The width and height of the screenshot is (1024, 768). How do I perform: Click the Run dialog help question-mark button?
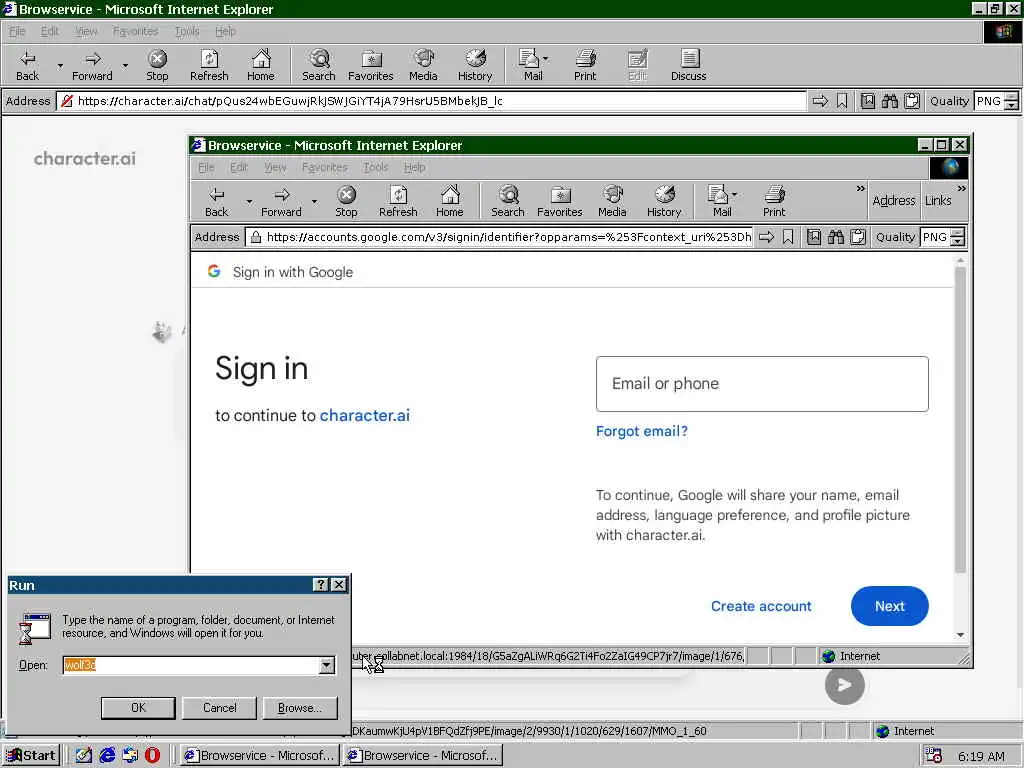[321, 585]
